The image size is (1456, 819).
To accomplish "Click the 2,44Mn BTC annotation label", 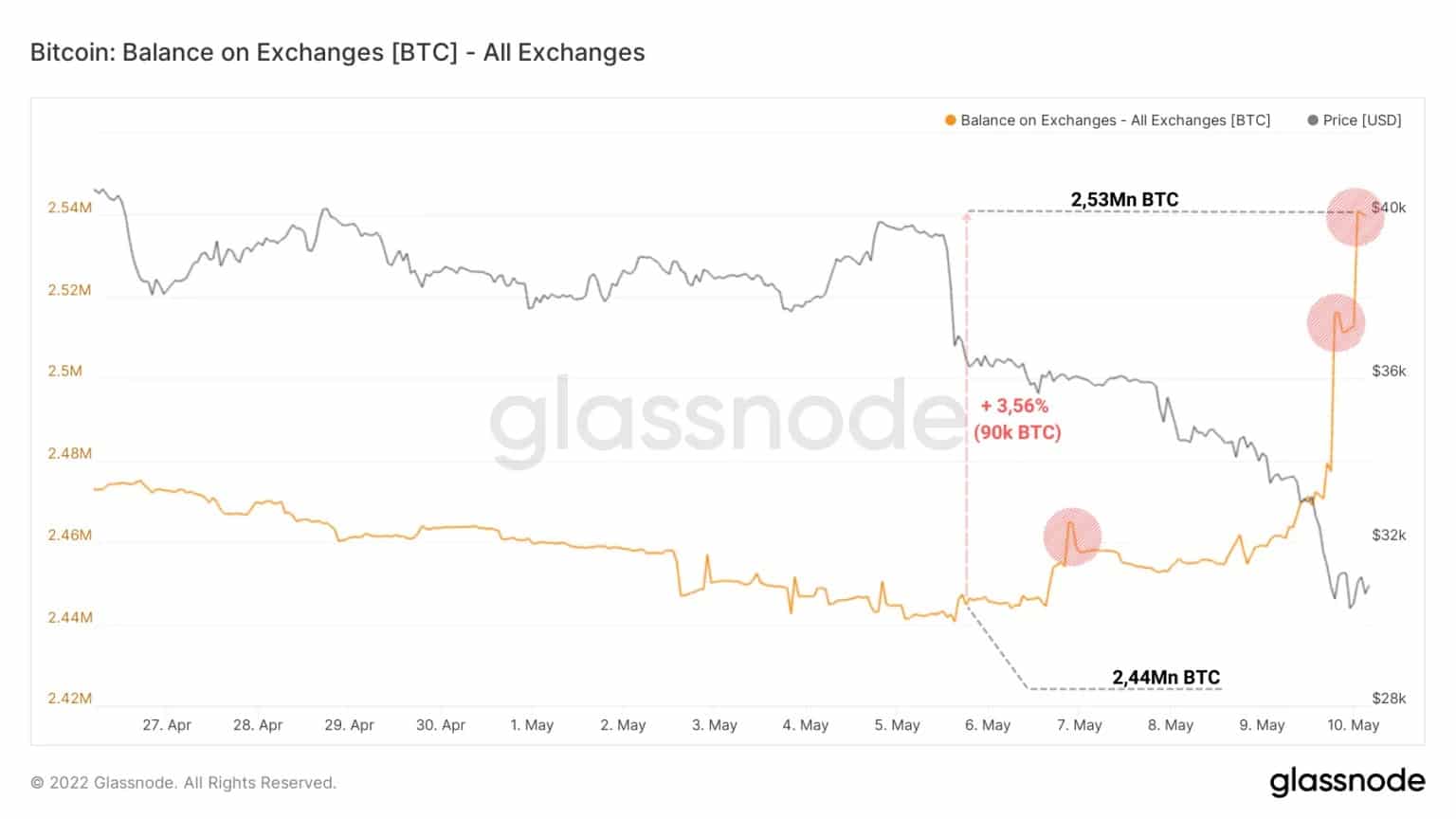I will (1166, 677).
